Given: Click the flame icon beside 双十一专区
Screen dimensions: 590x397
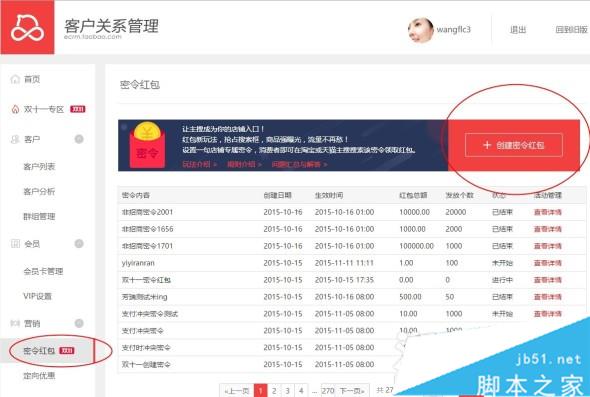Looking at the screenshot, I should (15, 109).
